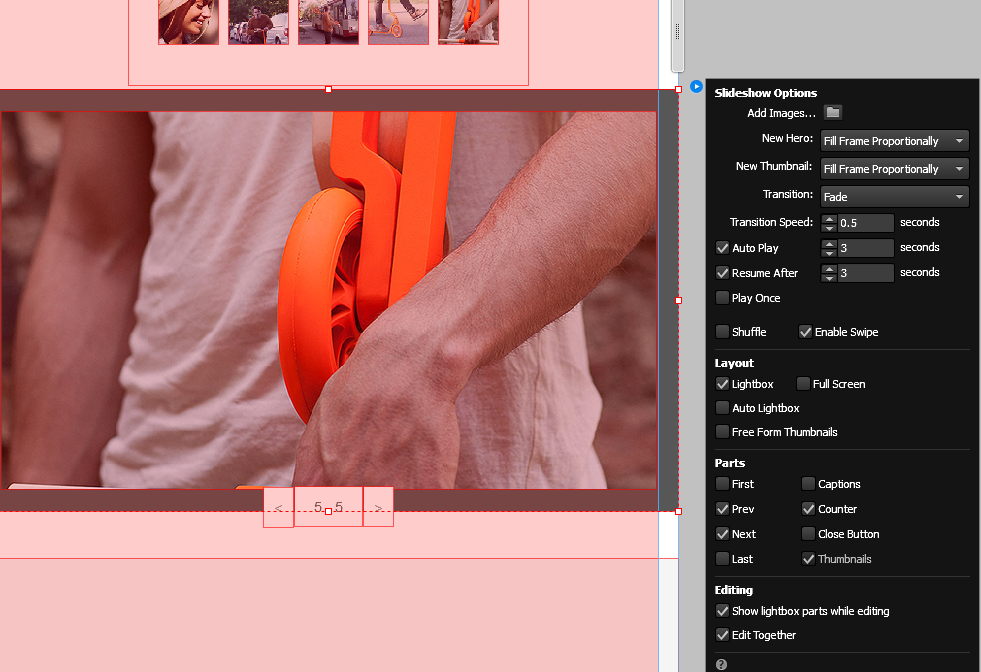Open the Transition dropdown showing Fade
This screenshot has height=672, width=981.
coord(893,196)
